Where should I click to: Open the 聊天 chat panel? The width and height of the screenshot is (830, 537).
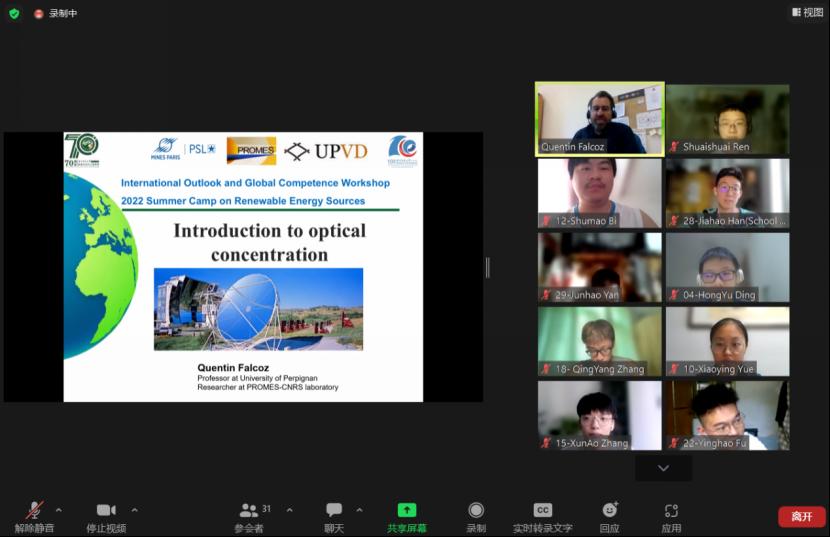click(x=334, y=511)
